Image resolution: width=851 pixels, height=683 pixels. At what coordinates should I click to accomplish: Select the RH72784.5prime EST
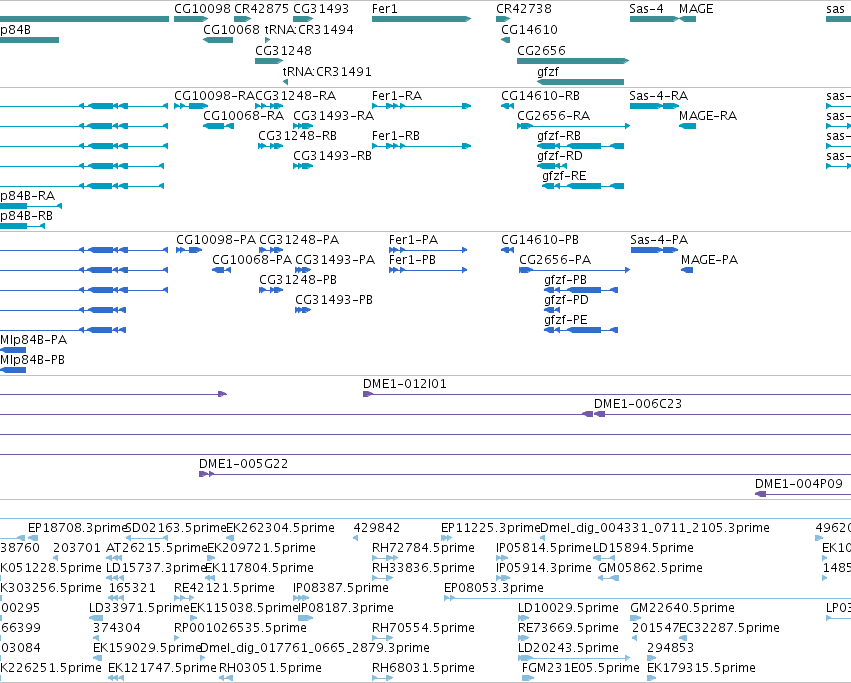click(385, 558)
